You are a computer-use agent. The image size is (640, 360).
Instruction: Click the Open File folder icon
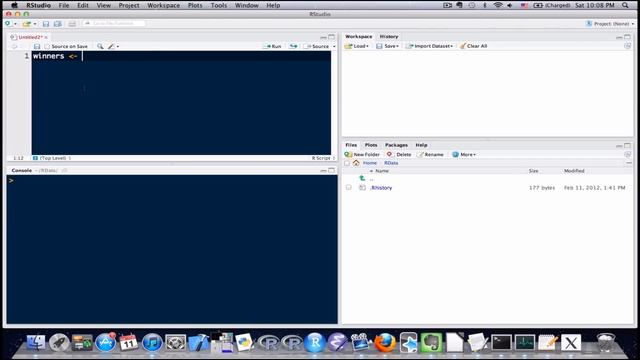click(27, 24)
